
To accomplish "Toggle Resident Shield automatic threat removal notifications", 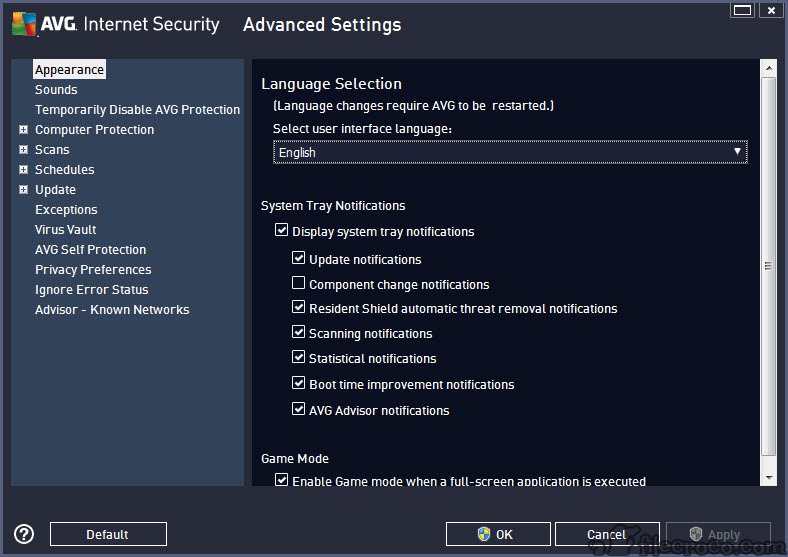I will pos(299,307).
